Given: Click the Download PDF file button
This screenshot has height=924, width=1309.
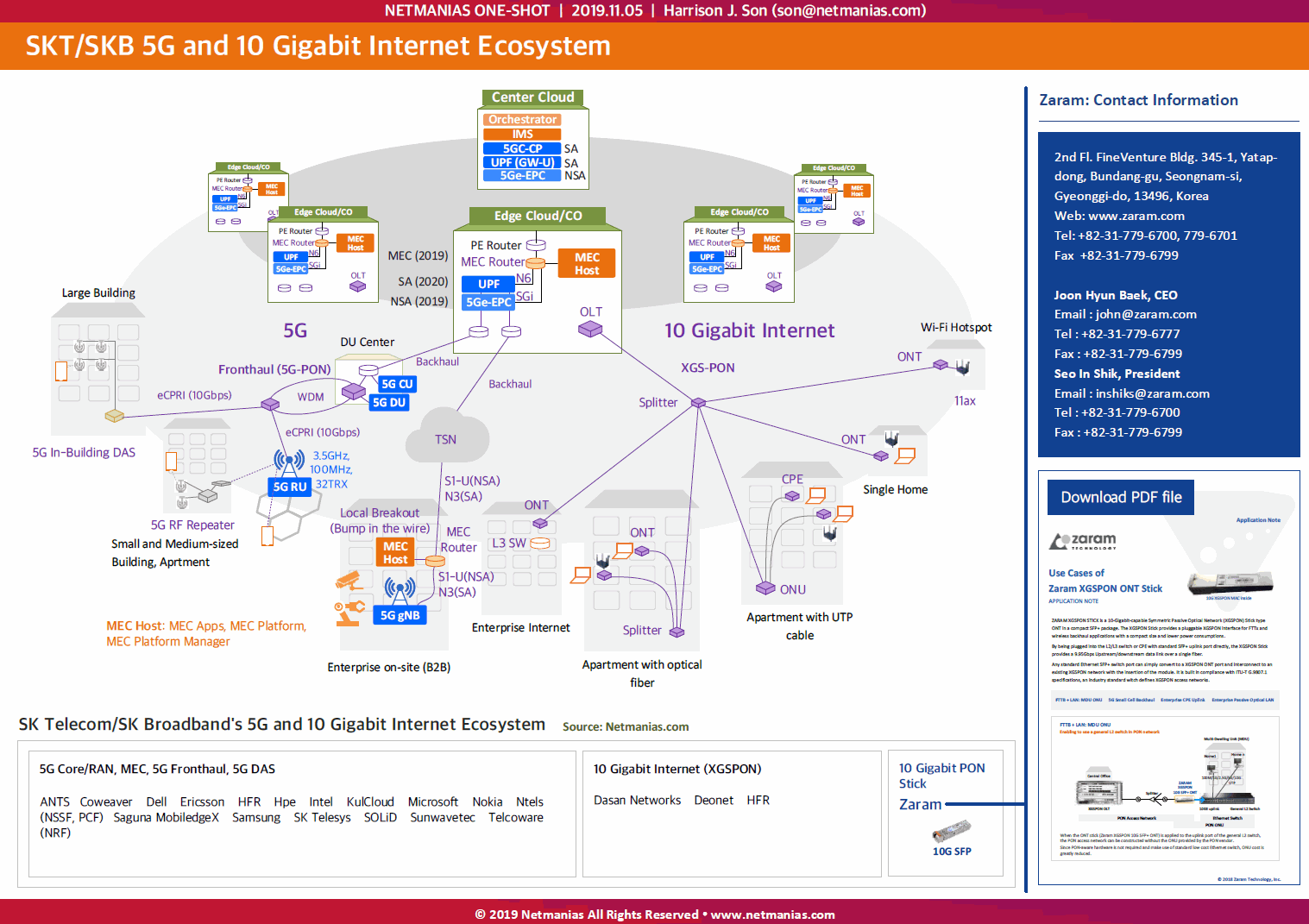Looking at the screenshot, I should point(1120,498).
